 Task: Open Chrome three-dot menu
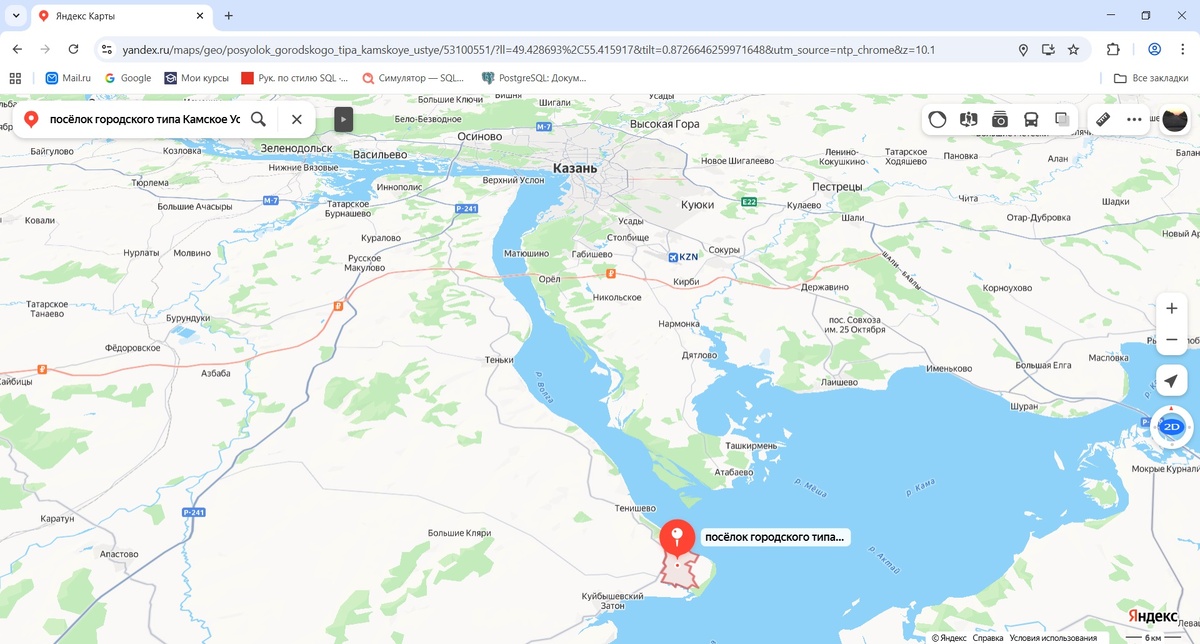coord(1182,49)
